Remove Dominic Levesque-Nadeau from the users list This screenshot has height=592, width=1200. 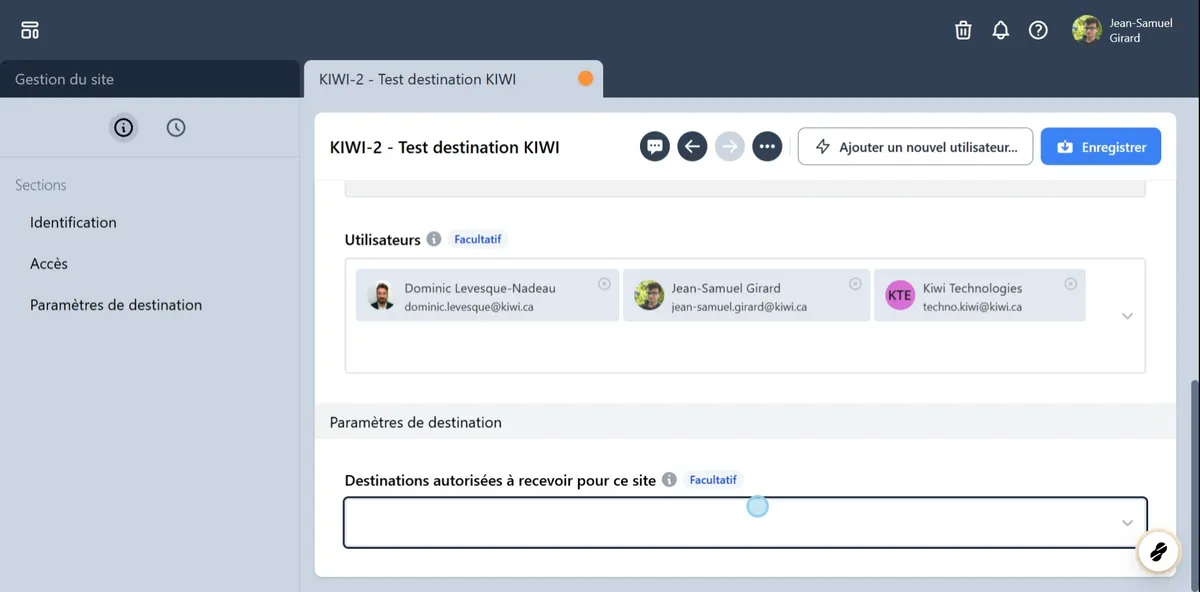[603, 282]
